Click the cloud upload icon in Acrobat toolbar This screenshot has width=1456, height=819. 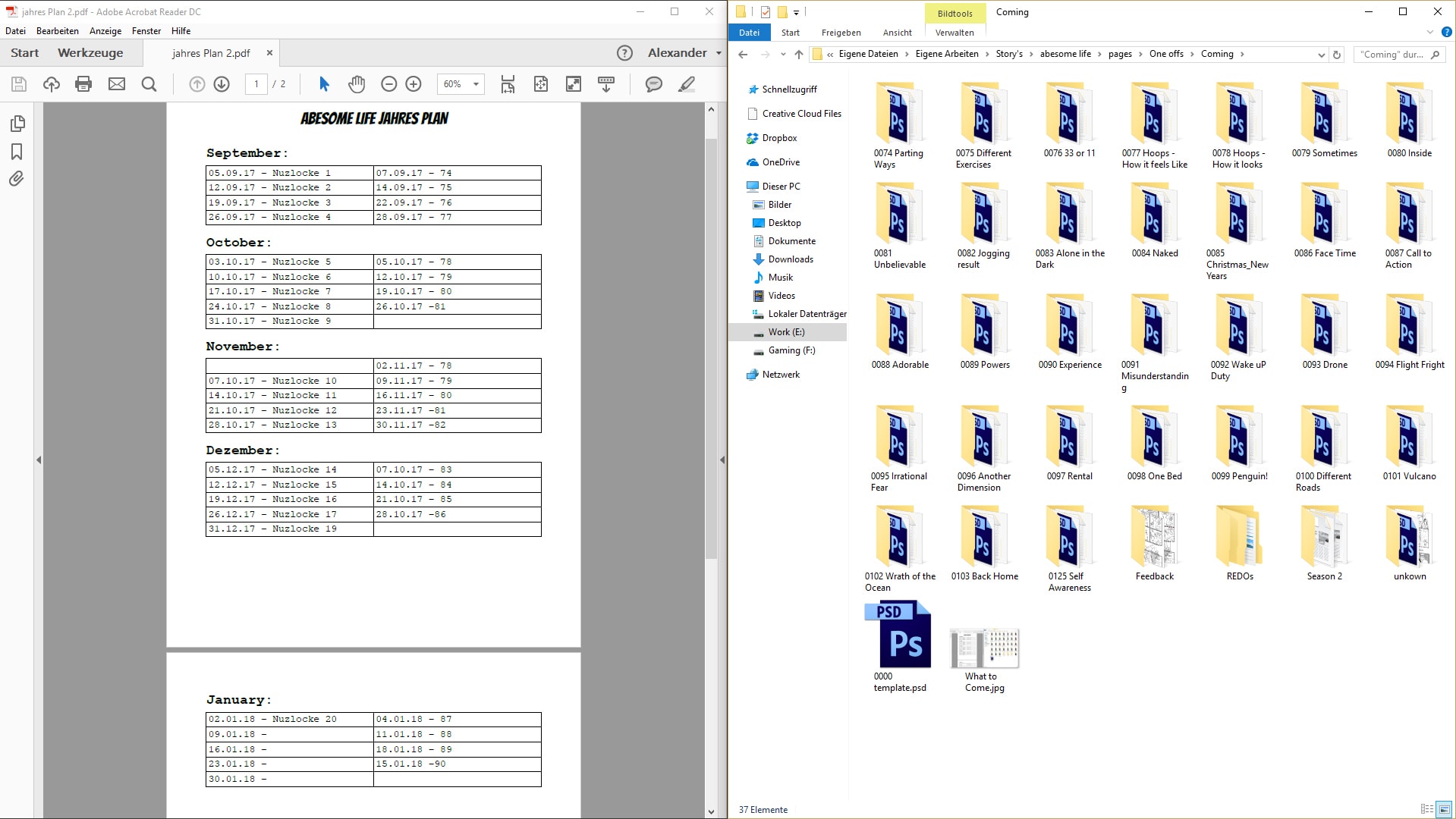coord(52,84)
